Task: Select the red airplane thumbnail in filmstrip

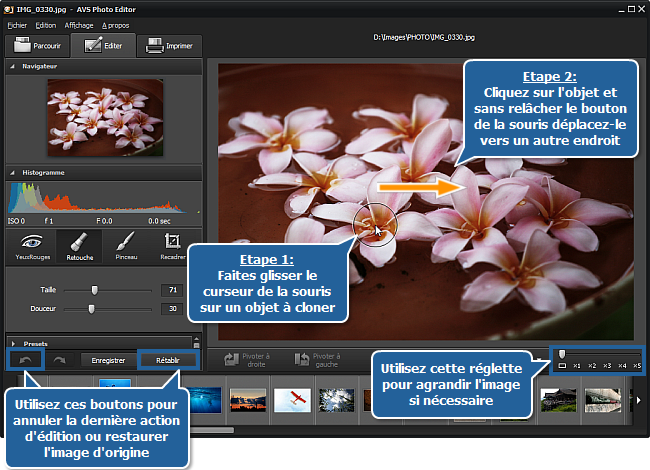Action: (290, 400)
